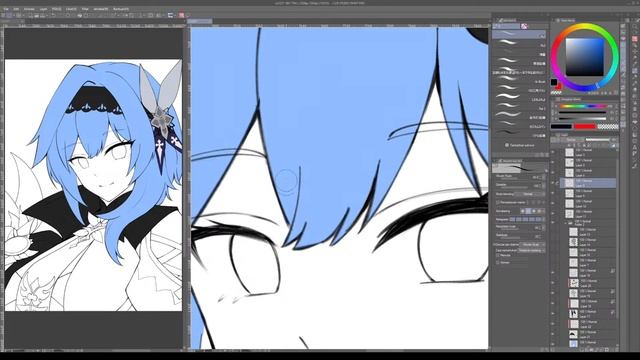
Task: Toggle the second-to-last checkbox in Tool property
Action: click(x=498, y=256)
